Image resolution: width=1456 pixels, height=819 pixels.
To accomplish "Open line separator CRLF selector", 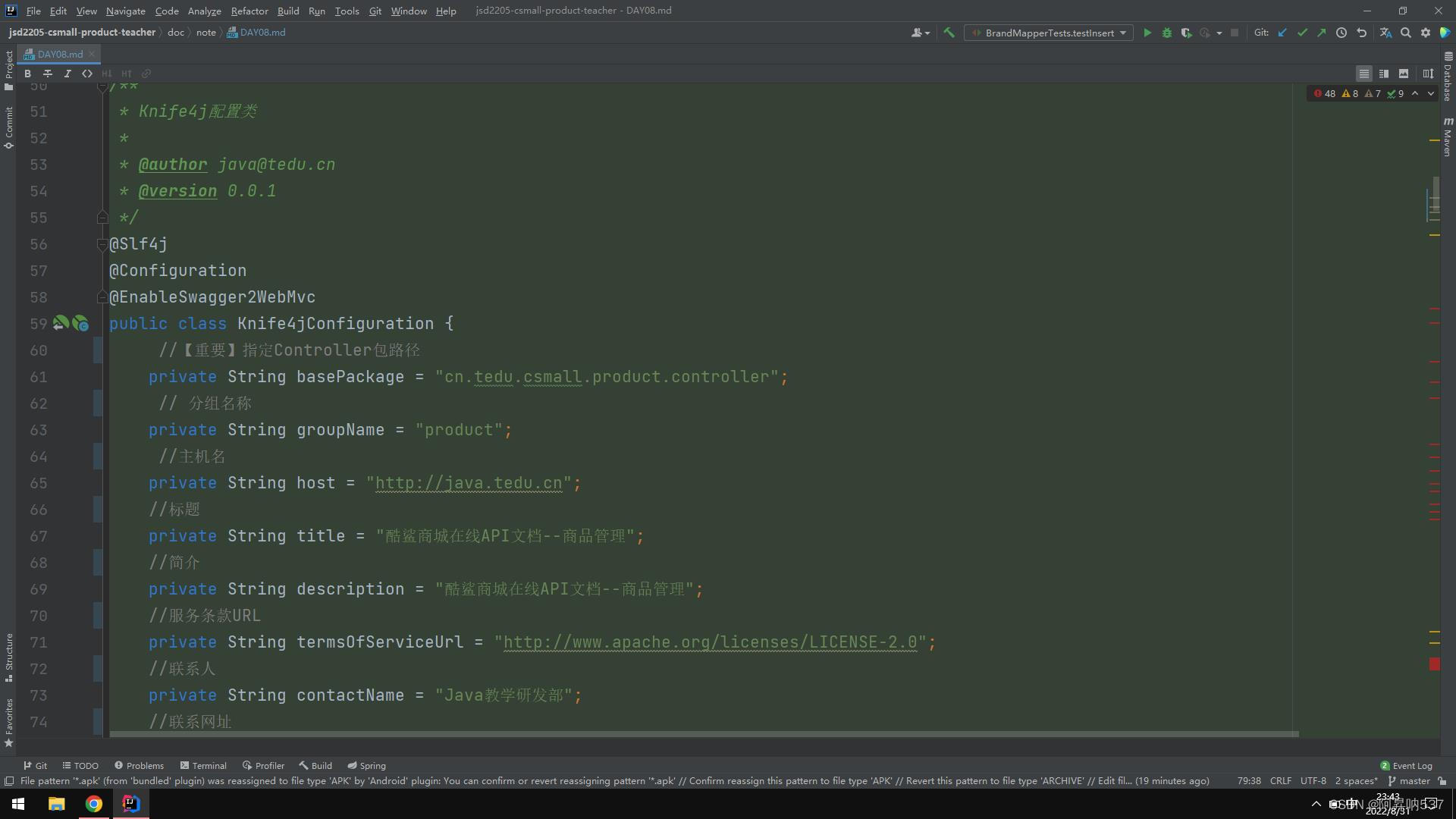I will 1280,781.
